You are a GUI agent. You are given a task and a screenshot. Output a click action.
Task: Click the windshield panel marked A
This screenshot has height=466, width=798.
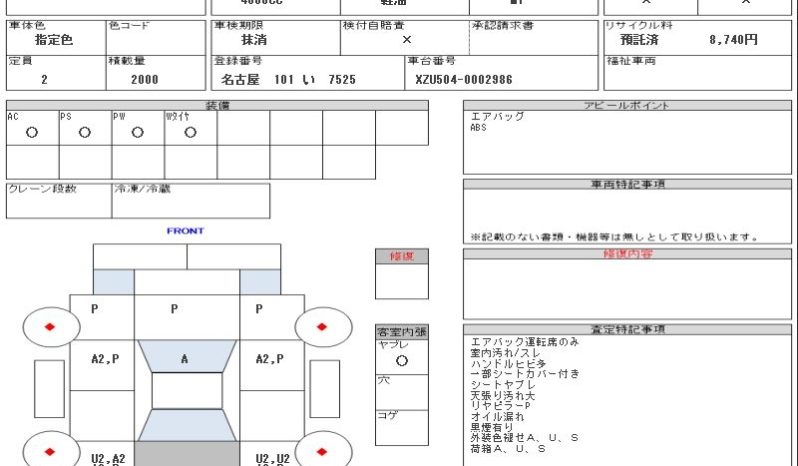coord(187,357)
